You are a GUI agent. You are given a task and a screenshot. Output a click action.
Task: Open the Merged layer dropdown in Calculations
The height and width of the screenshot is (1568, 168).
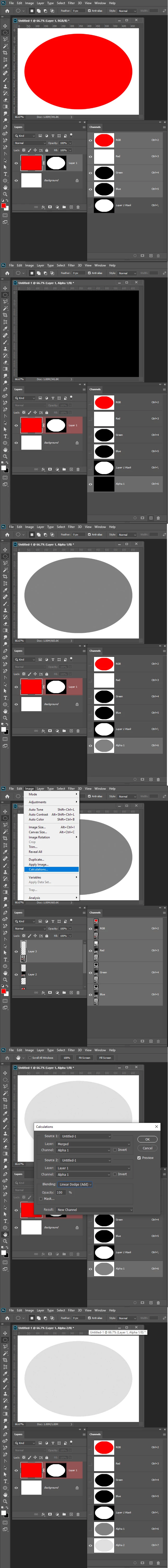(93, 1144)
